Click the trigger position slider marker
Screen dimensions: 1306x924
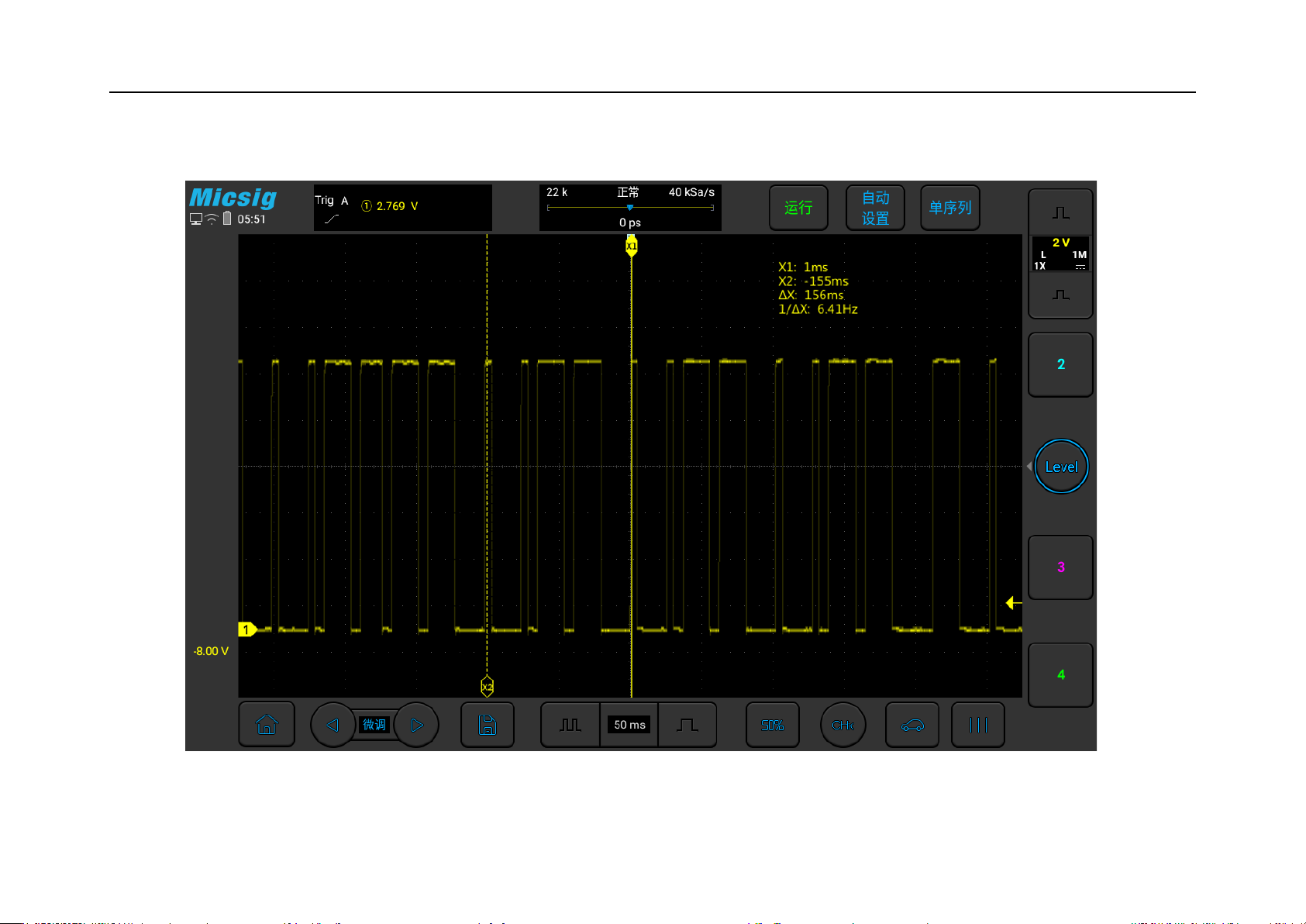point(630,208)
